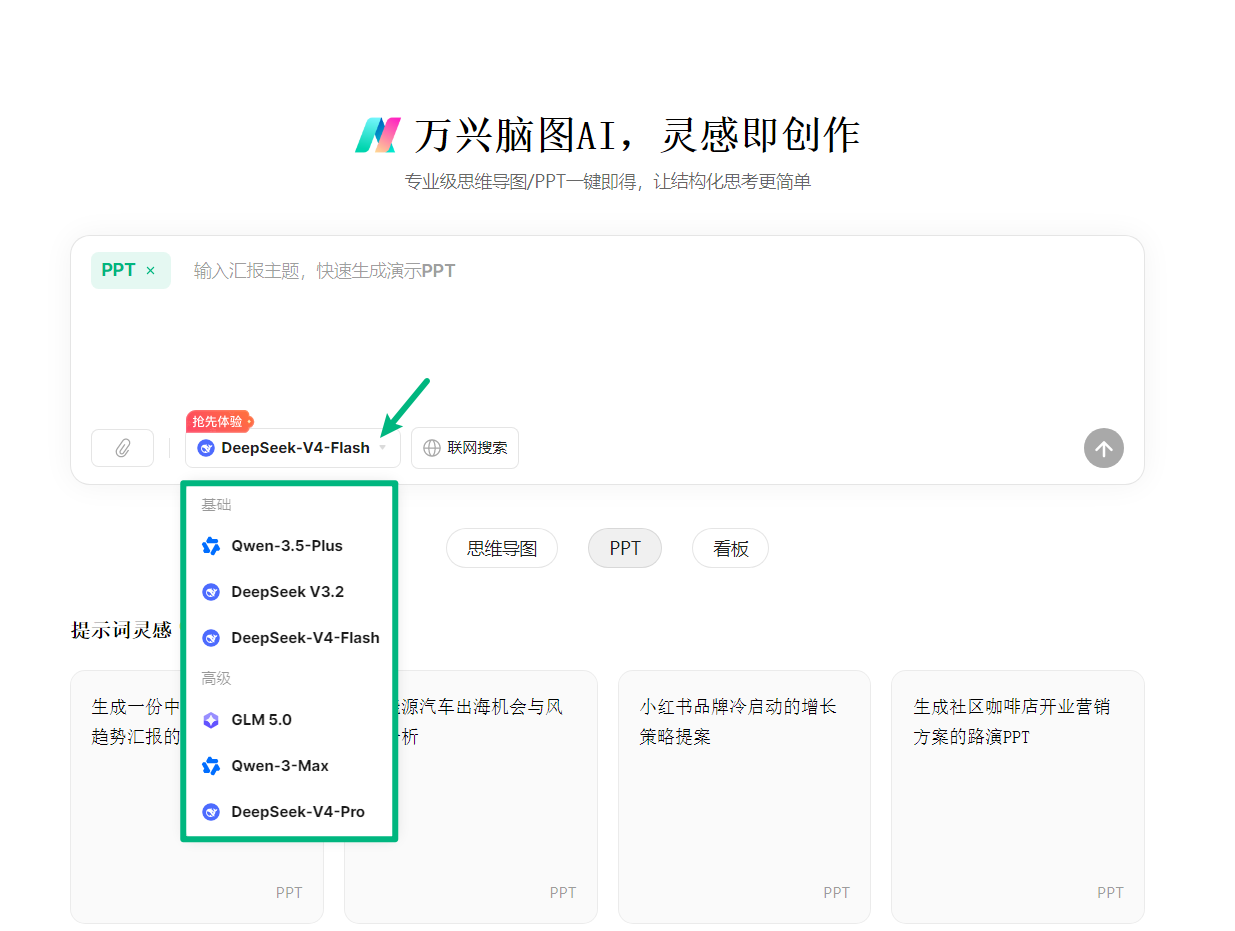This screenshot has width=1235, height=931.
Task: Click the PPT label on the 咖啡店 card
Action: [x=1110, y=893]
